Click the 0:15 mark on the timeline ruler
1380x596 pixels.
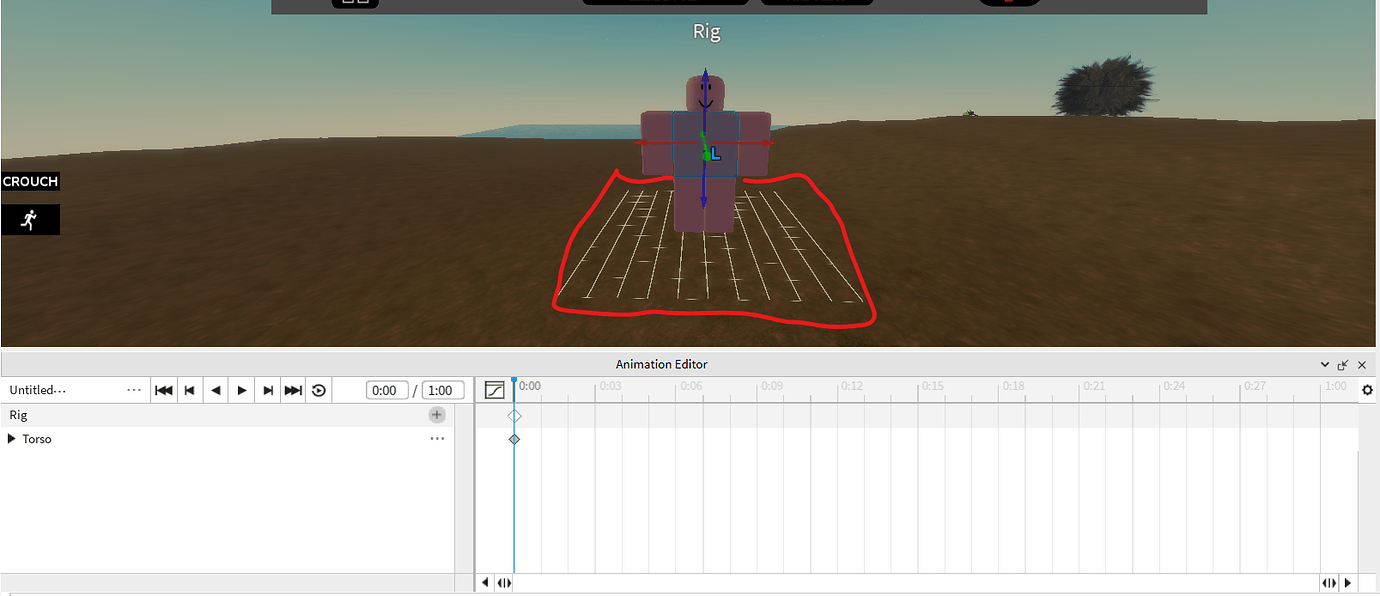933,386
